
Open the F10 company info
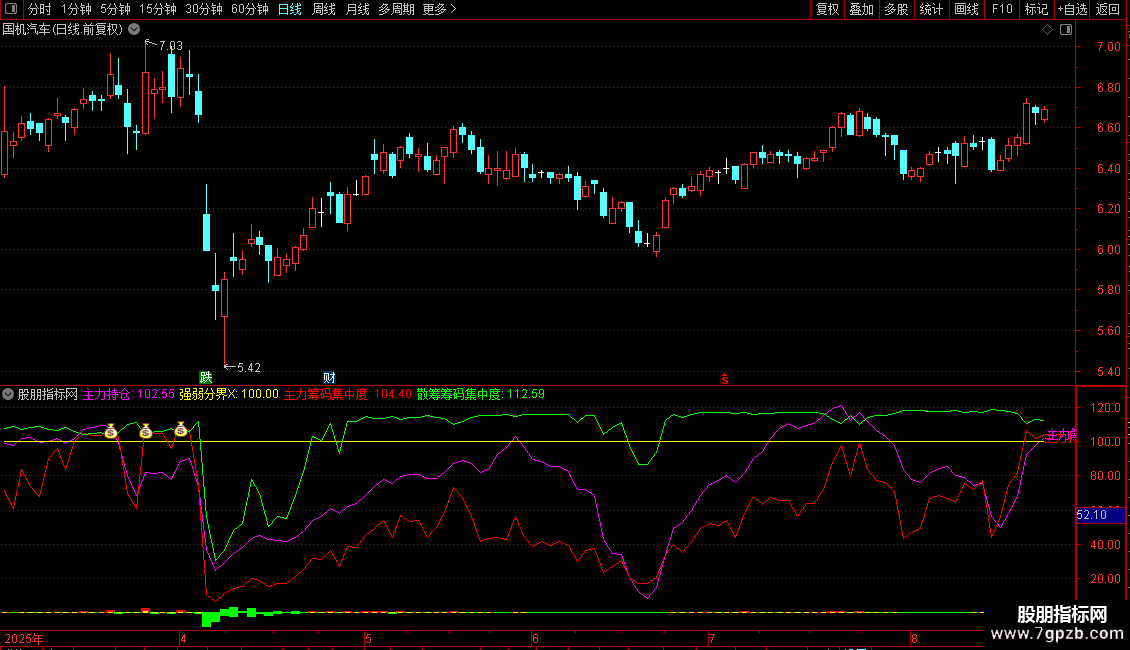pyautogui.click(x=1002, y=9)
